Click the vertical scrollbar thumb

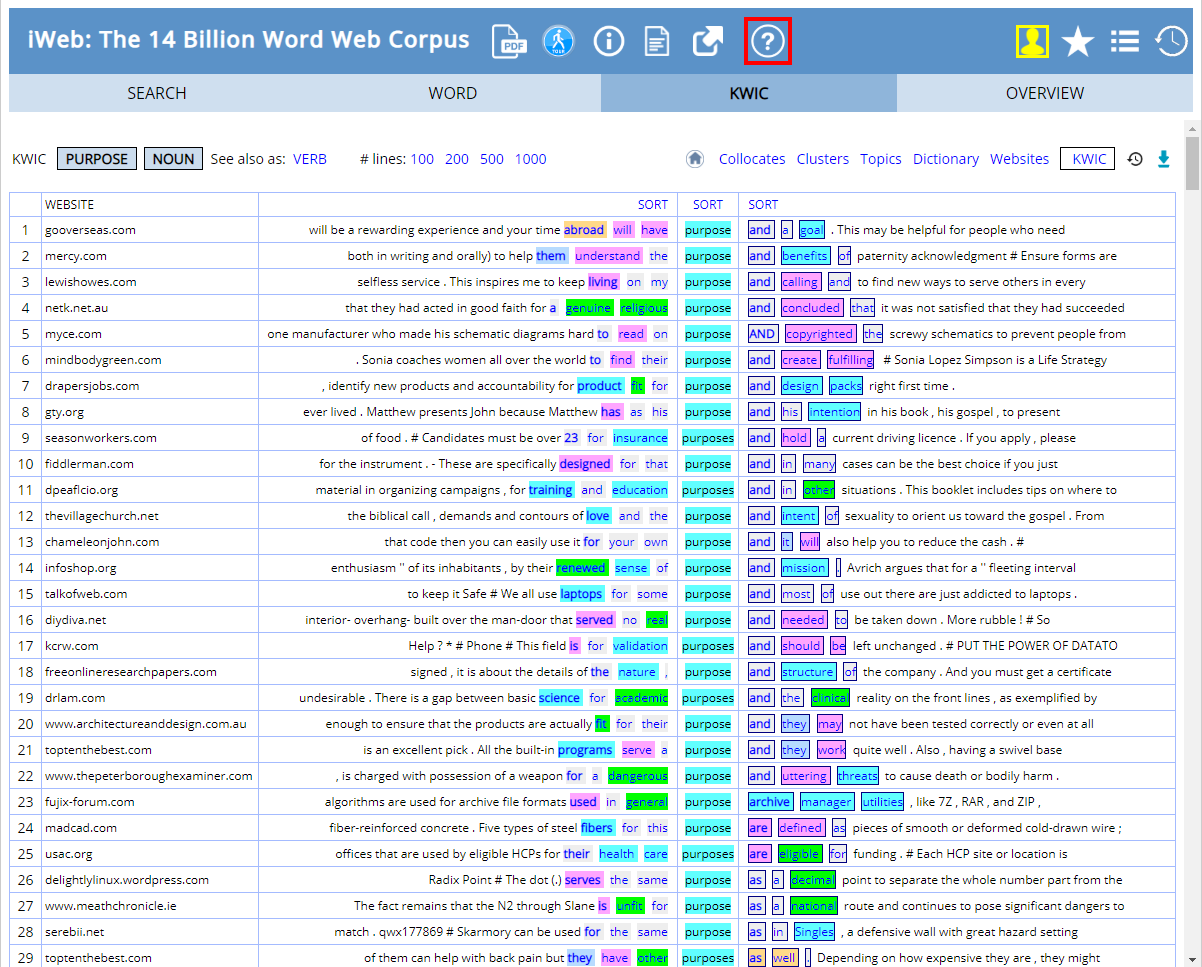[1192, 164]
